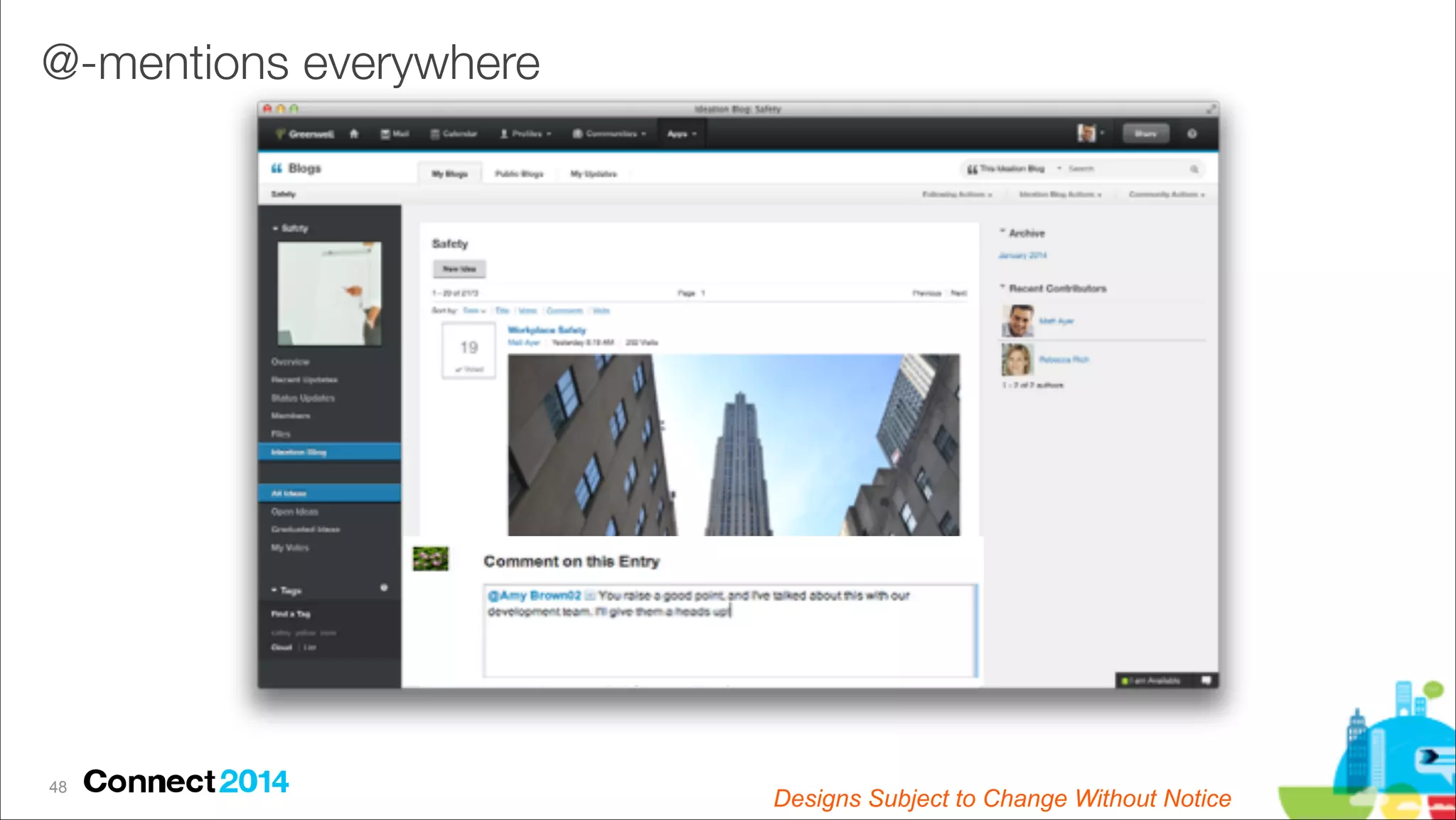This screenshot has width=1456, height=820.
Task: Click the Share button
Action: (1145, 134)
